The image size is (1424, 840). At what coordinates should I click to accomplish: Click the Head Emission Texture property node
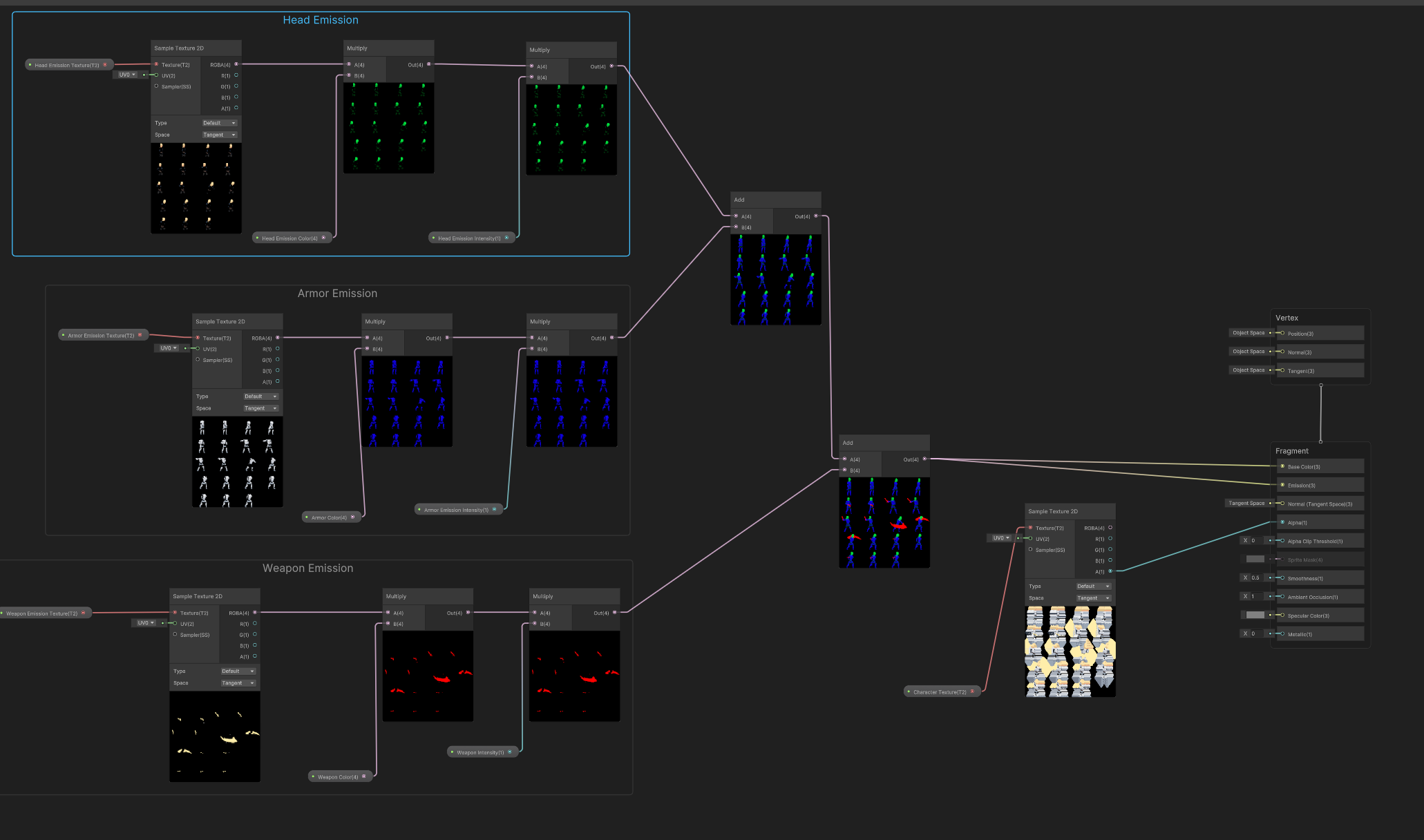point(67,65)
